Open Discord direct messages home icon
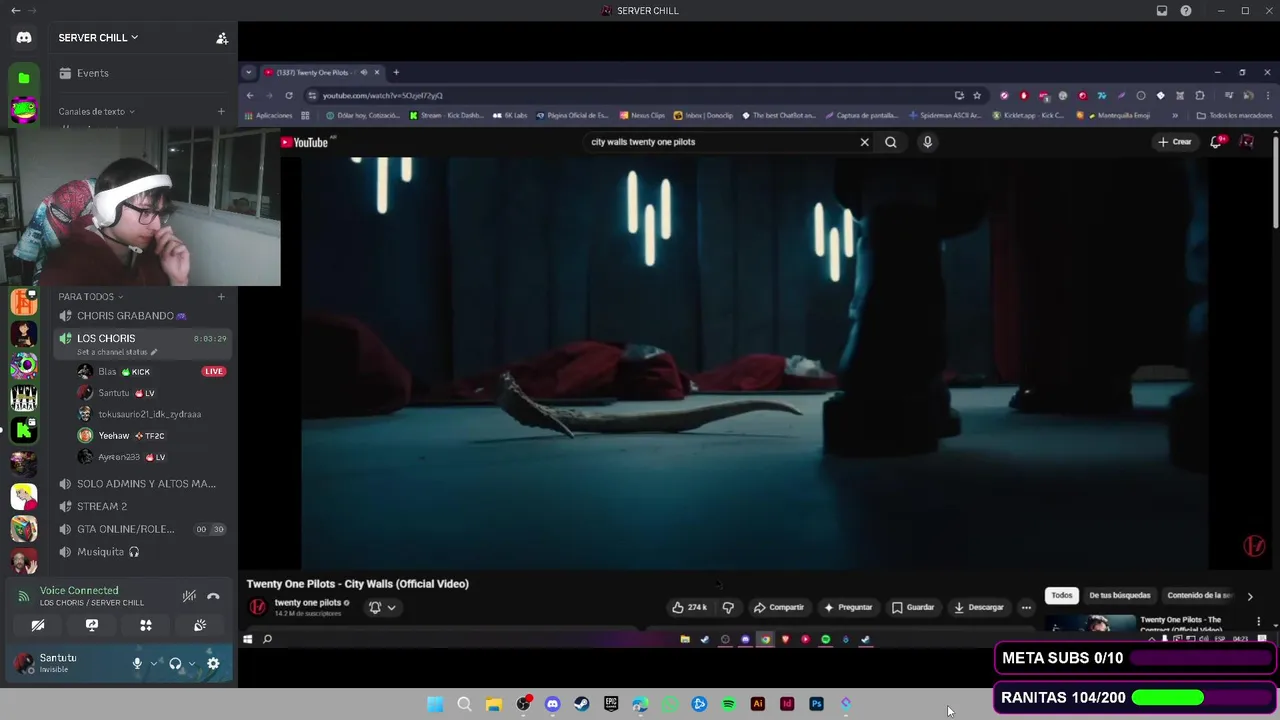This screenshot has height=720, width=1280. pyautogui.click(x=24, y=38)
